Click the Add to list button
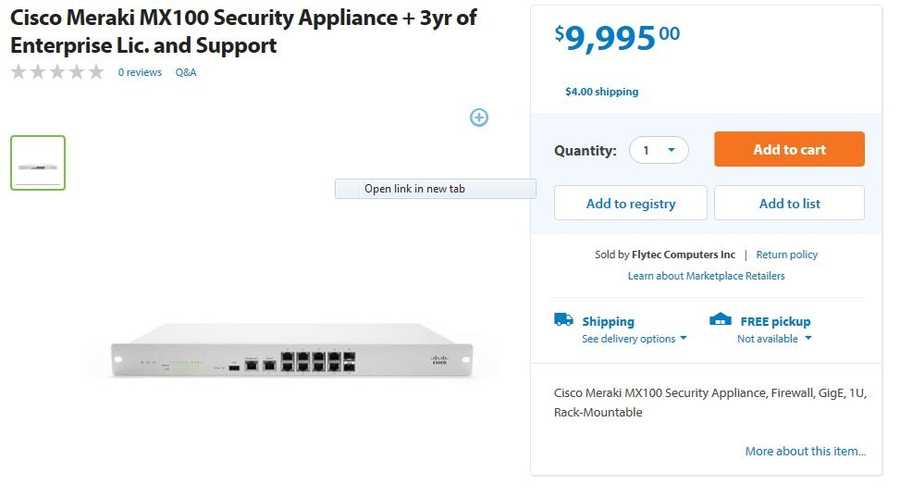Viewport: 900px width, 497px height. [x=789, y=203]
